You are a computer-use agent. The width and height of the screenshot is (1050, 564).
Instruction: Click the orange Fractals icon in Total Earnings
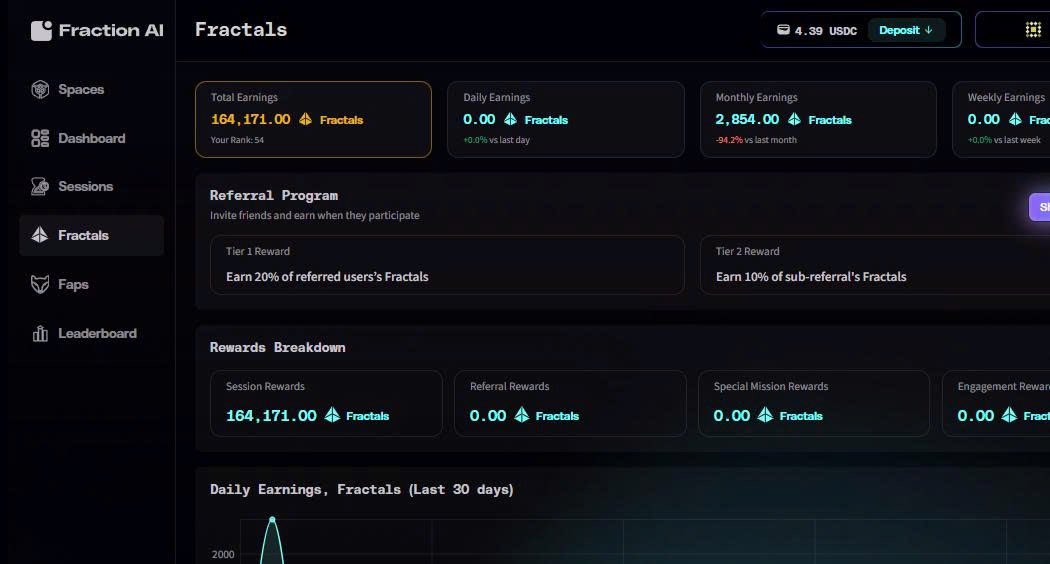pyautogui.click(x=305, y=119)
